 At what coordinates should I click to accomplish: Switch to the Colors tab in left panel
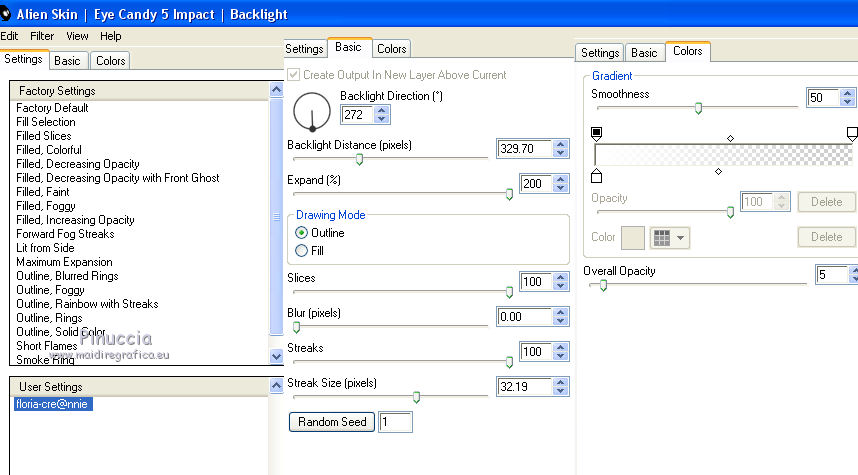(111, 61)
